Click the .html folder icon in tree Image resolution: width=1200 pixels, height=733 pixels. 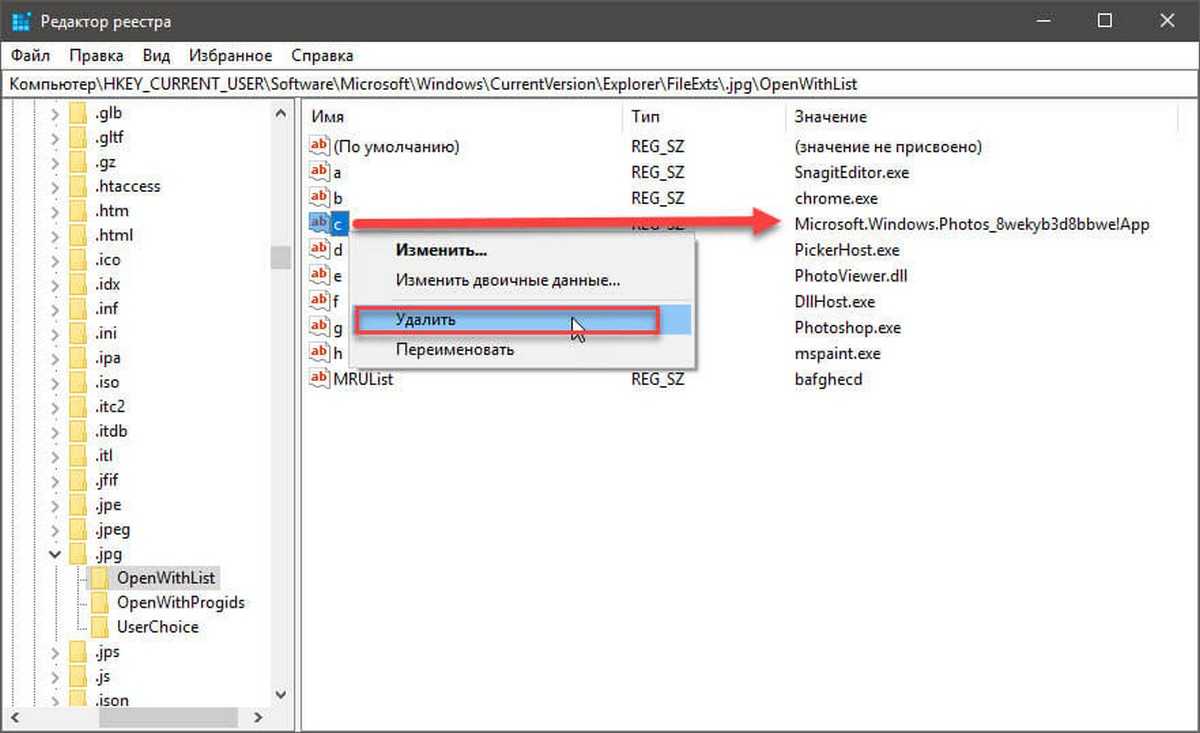[x=79, y=236]
